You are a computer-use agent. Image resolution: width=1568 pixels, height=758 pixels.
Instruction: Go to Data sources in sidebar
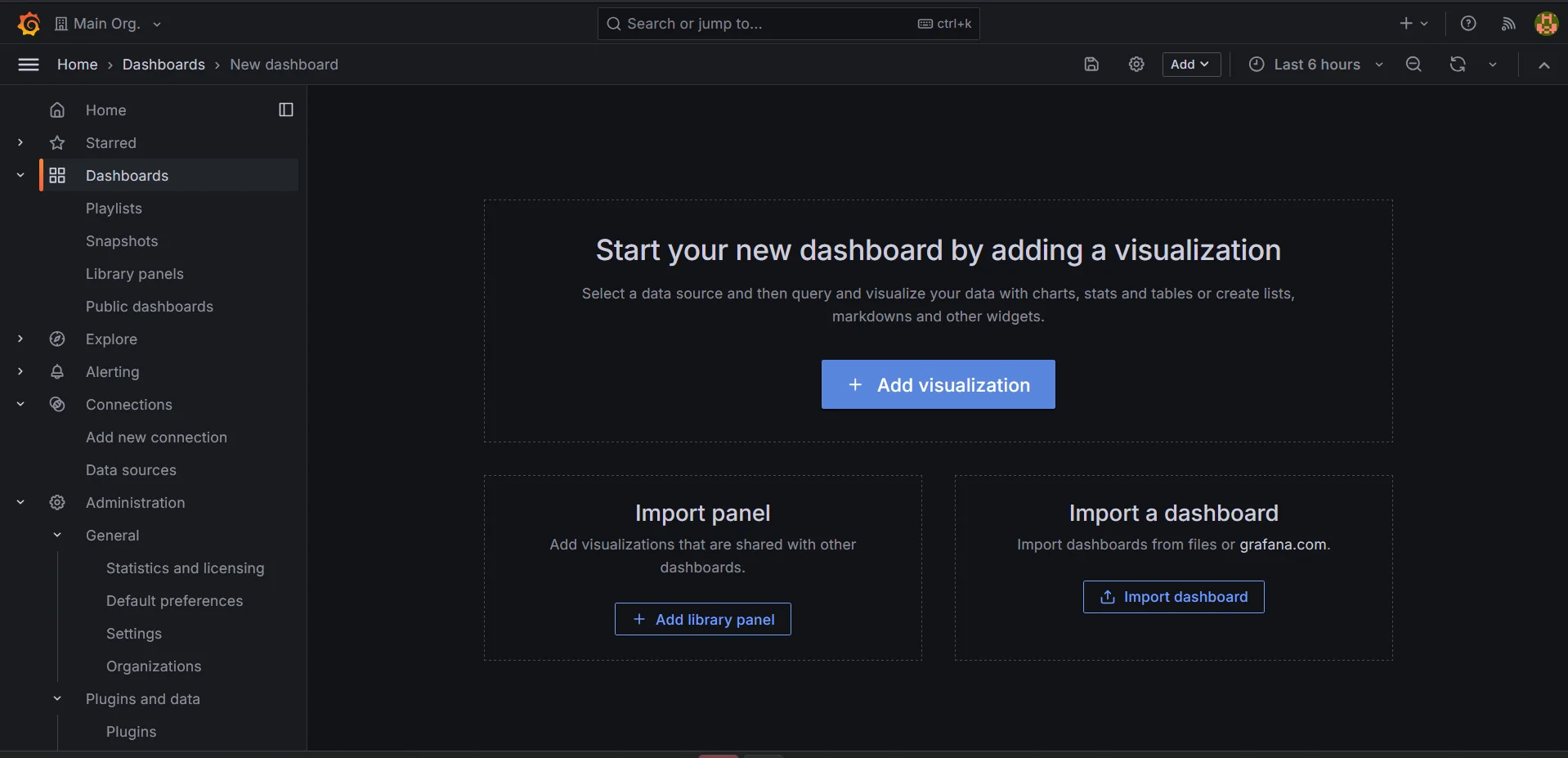[x=131, y=470]
